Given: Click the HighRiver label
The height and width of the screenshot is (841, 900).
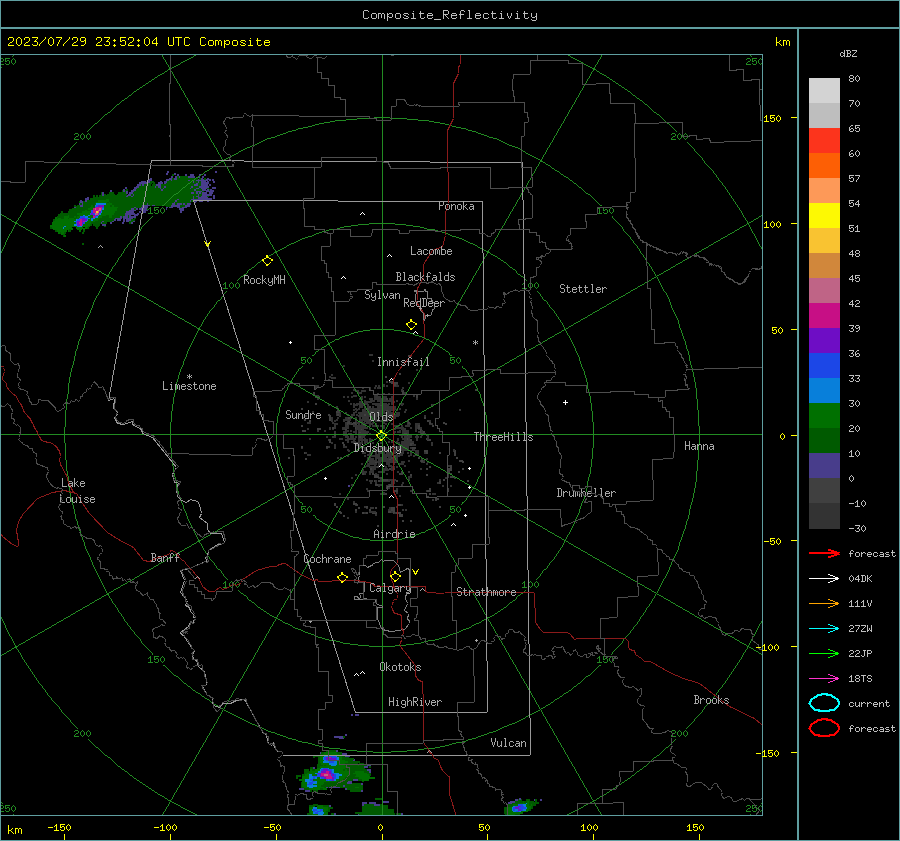Looking at the screenshot, I should pos(415,702).
